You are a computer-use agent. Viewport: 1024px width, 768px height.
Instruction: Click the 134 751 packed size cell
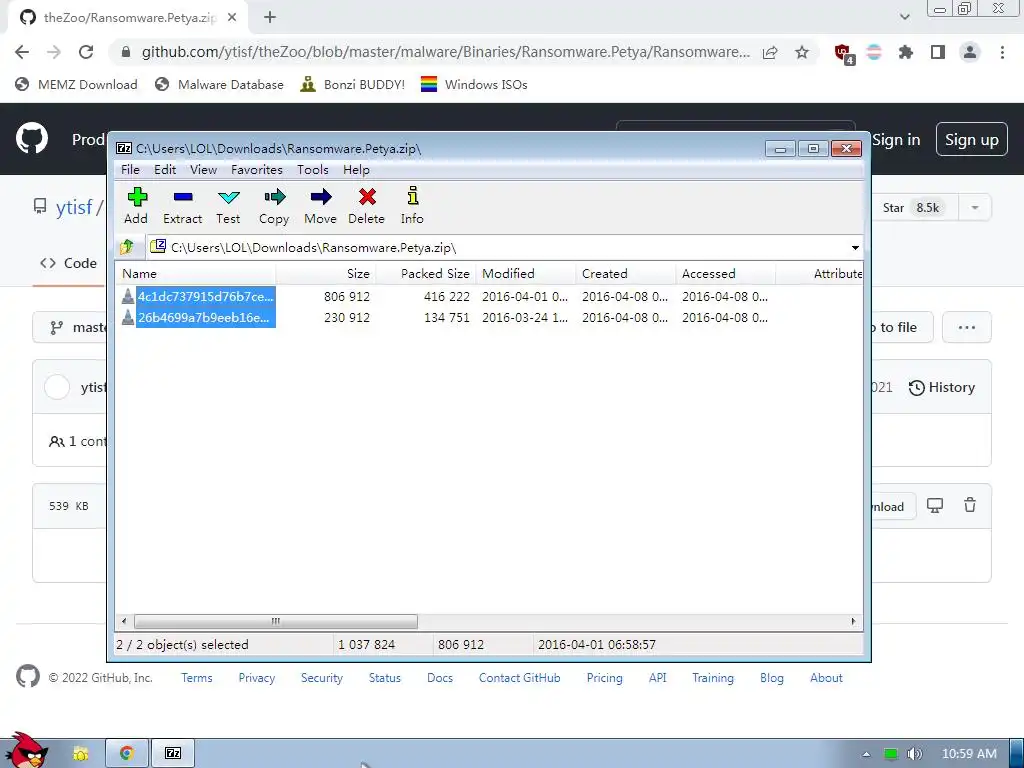[447, 317]
